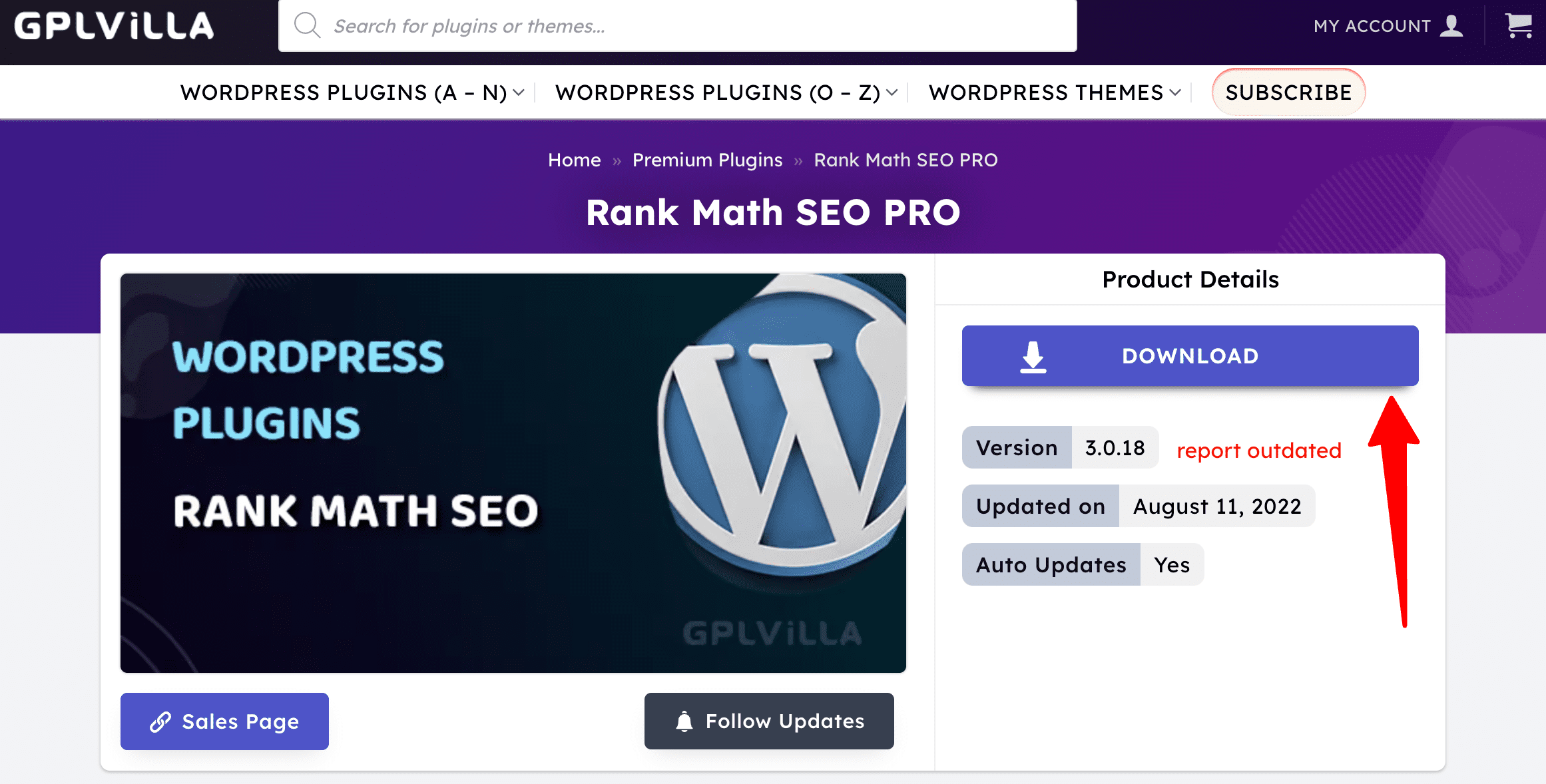Expand WordPress Themes dropdown chevron
1546x784 pixels.
click(x=1176, y=93)
